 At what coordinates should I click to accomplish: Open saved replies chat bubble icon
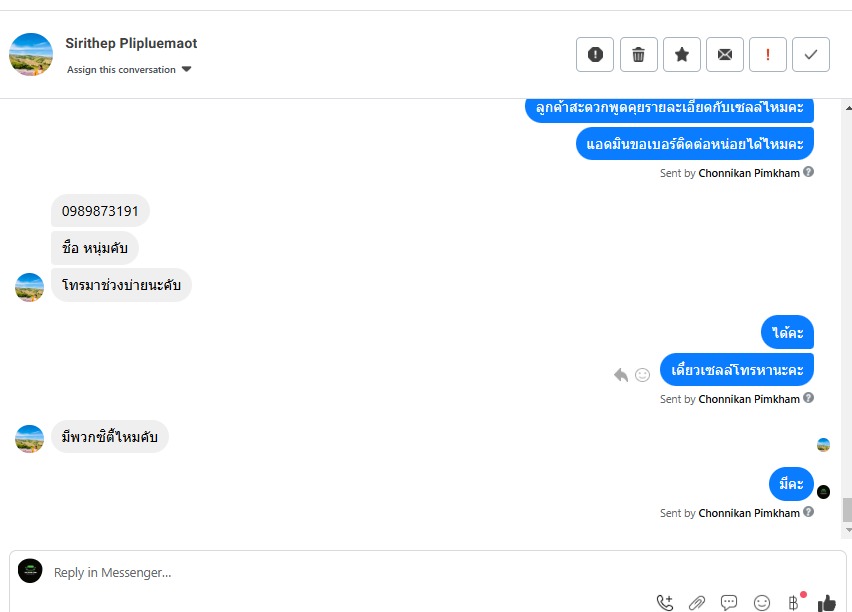point(729,602)
